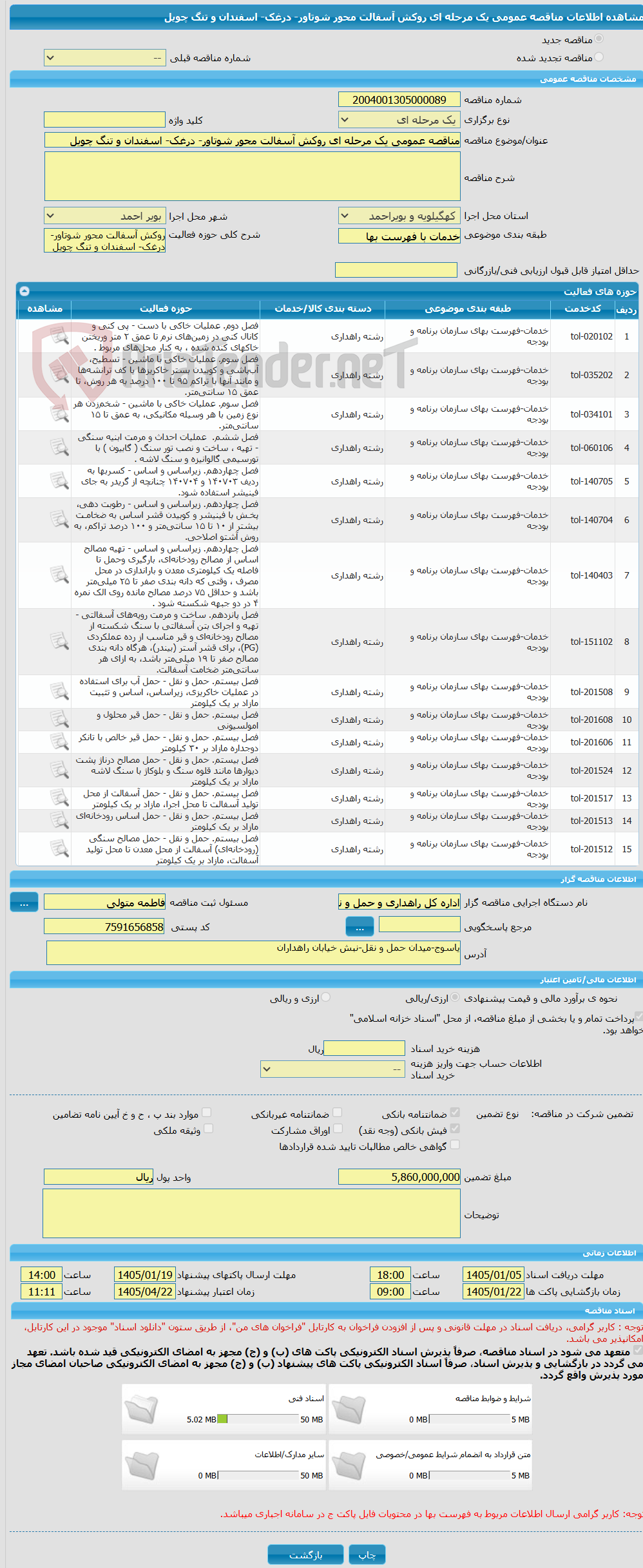Click ellipsis button next to مسئول ثبت مناقصه

tap(24, 903)
